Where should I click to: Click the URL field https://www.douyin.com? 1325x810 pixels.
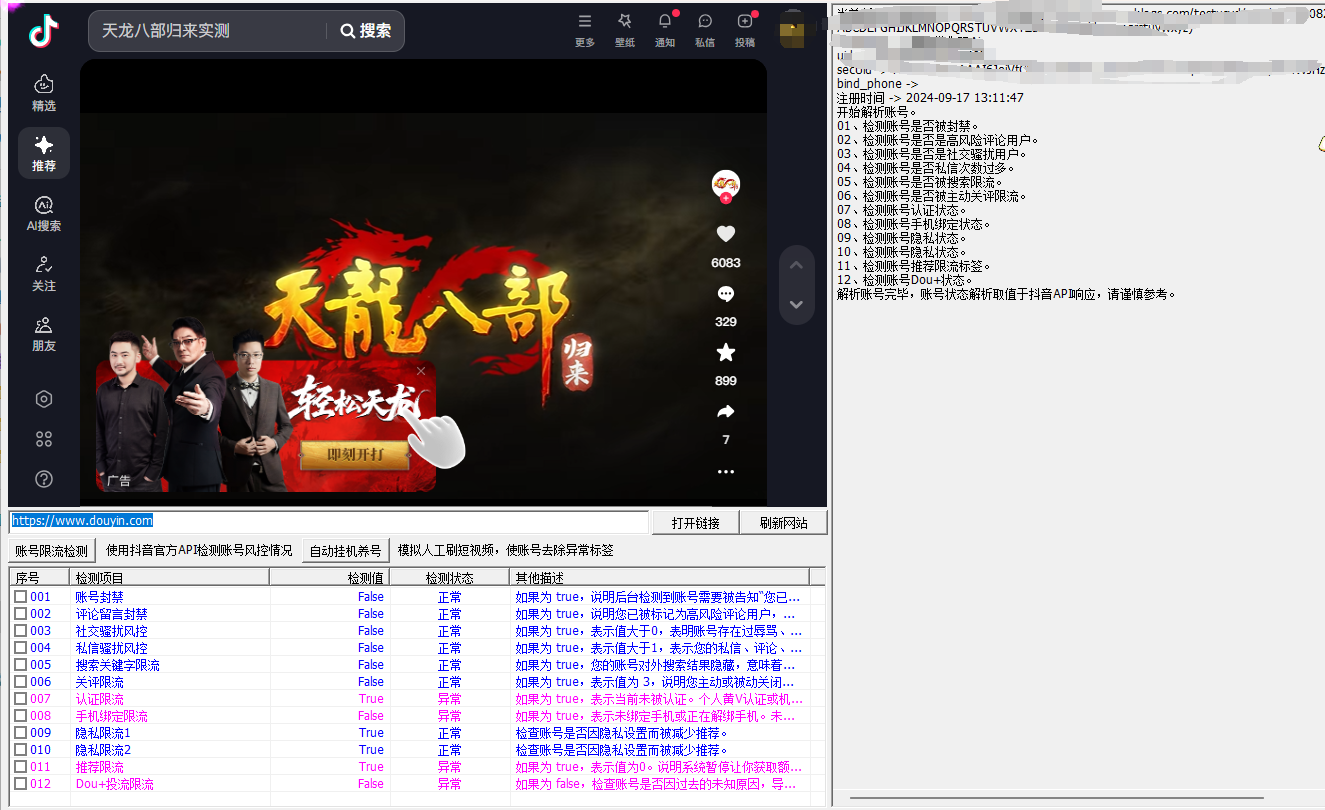click(x=330, y=521)
